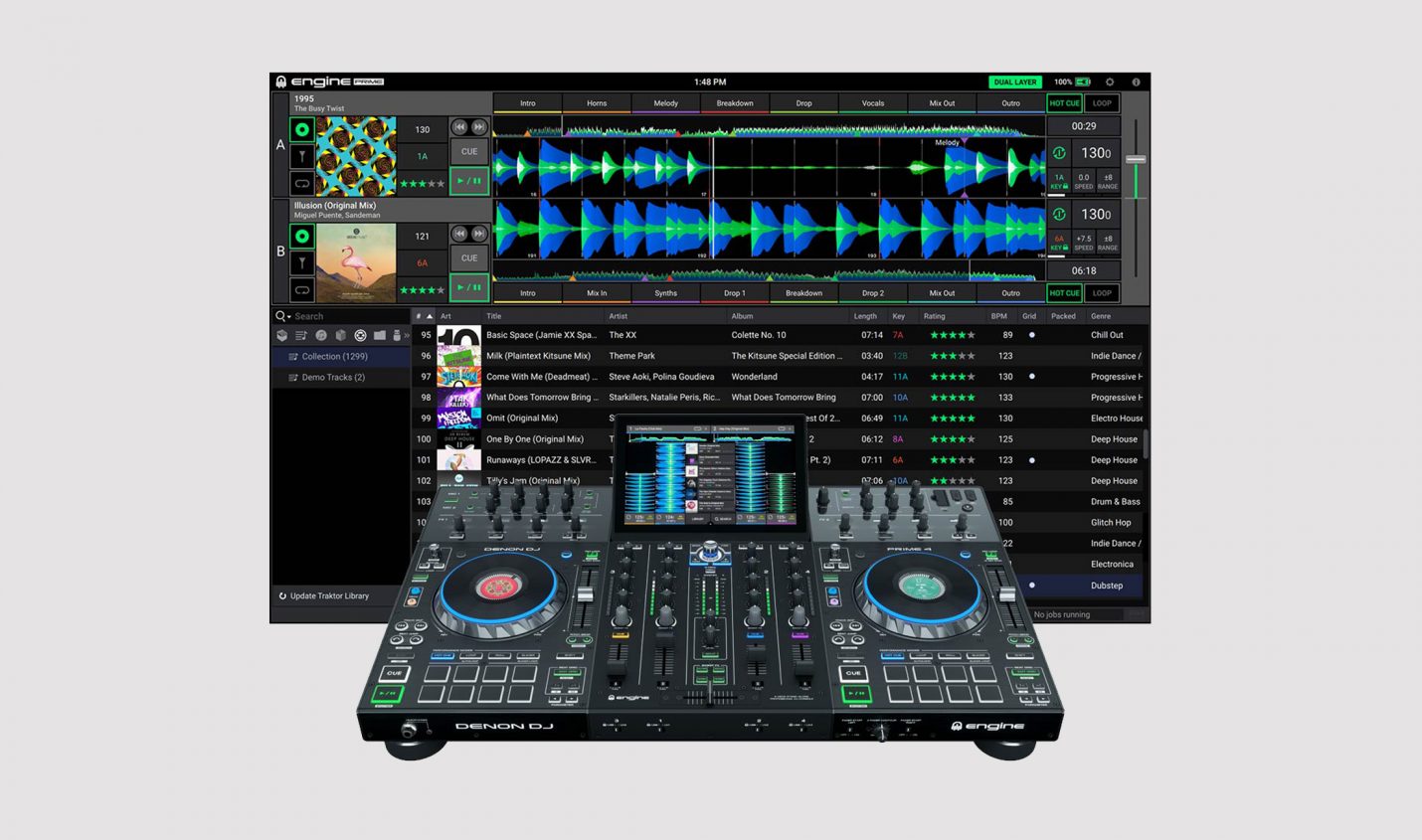The image size is (1422, 840).
Task: Select the connected drive icon in the sidebar
Action: click(397, 335)
